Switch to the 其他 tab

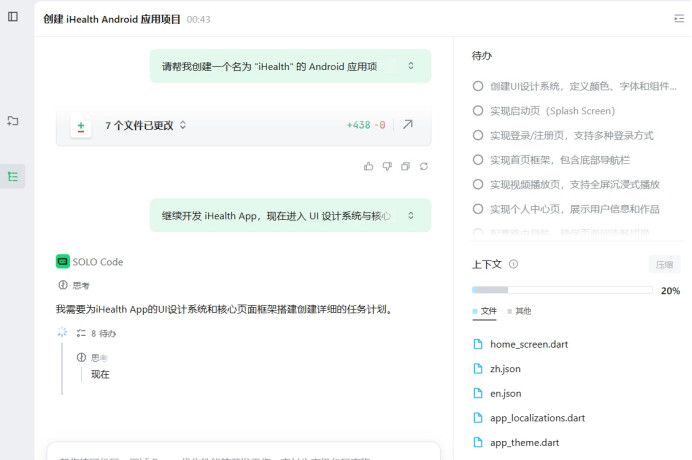click(519, 311)
